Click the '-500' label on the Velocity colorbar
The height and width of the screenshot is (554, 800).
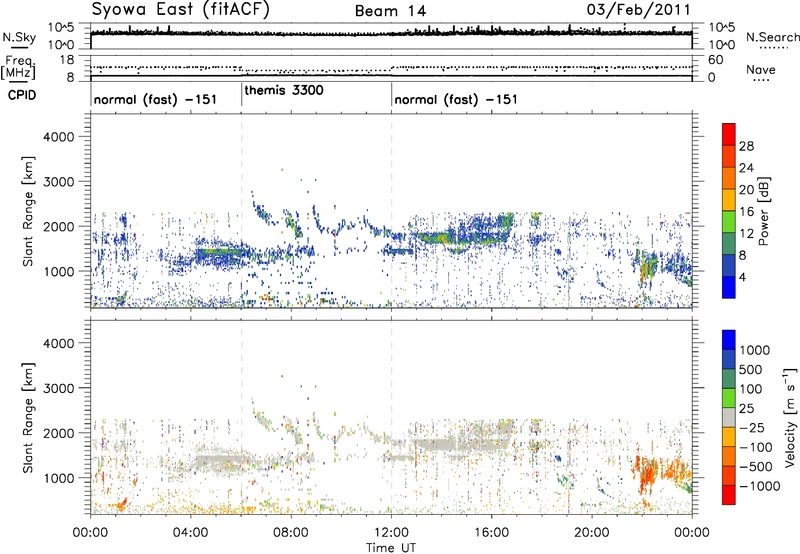[x=756, y=466]
